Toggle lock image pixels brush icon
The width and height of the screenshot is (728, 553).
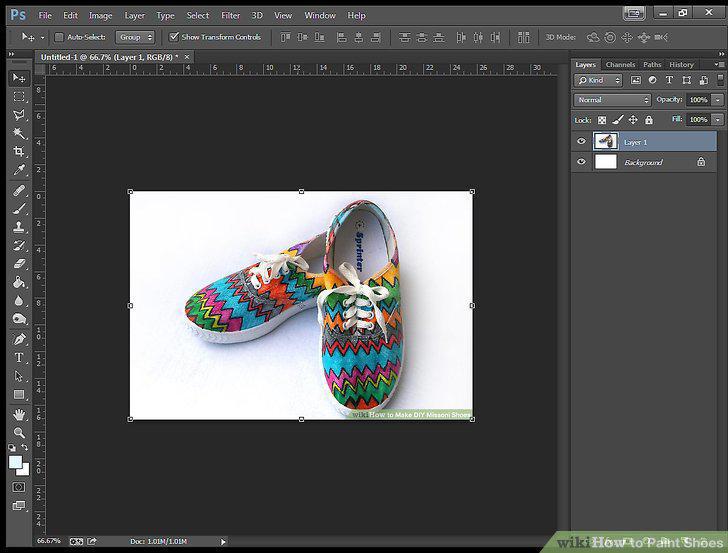point(617,120)
